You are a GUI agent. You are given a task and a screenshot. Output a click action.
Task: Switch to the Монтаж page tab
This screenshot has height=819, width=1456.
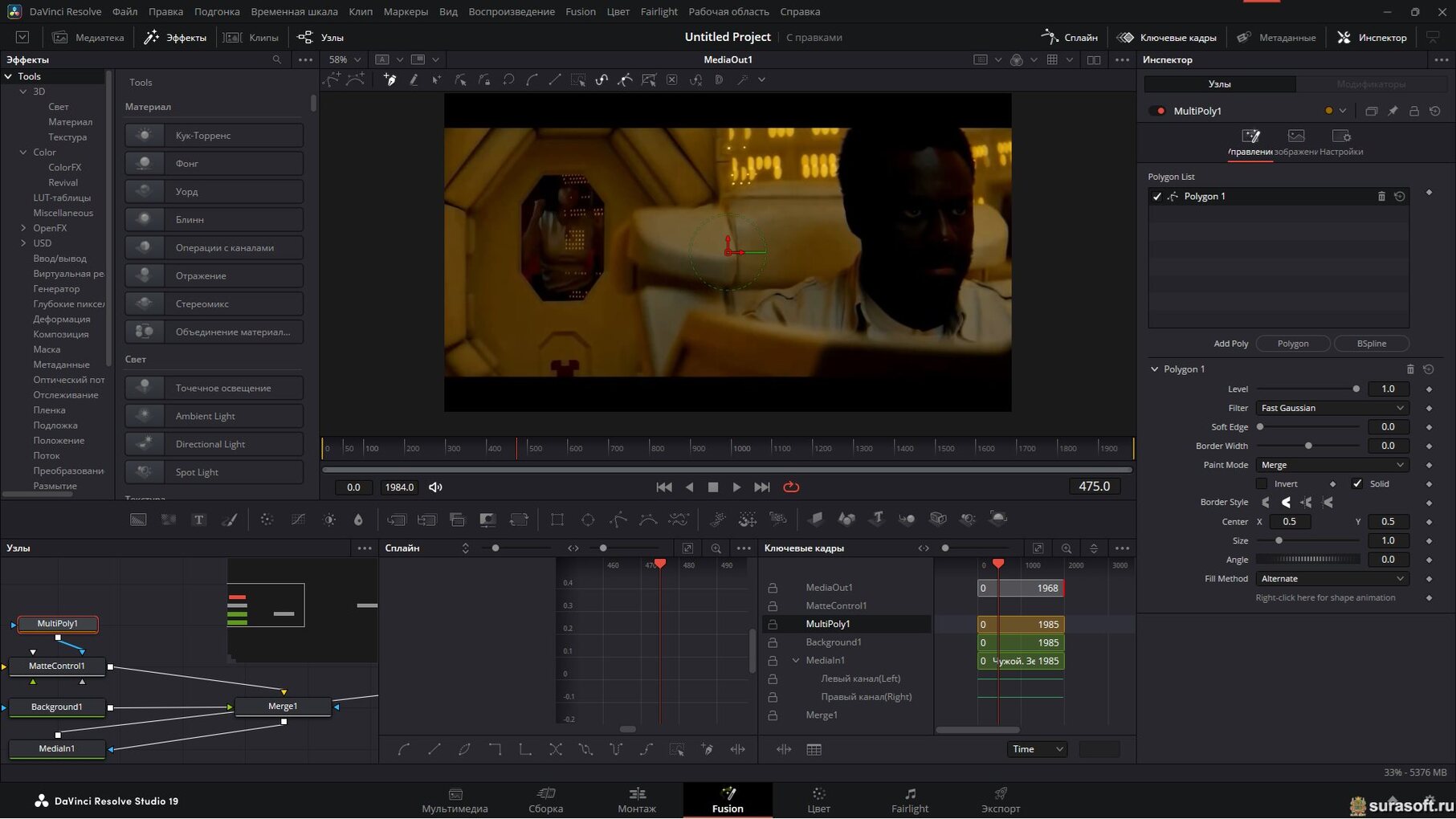point(637,801)
